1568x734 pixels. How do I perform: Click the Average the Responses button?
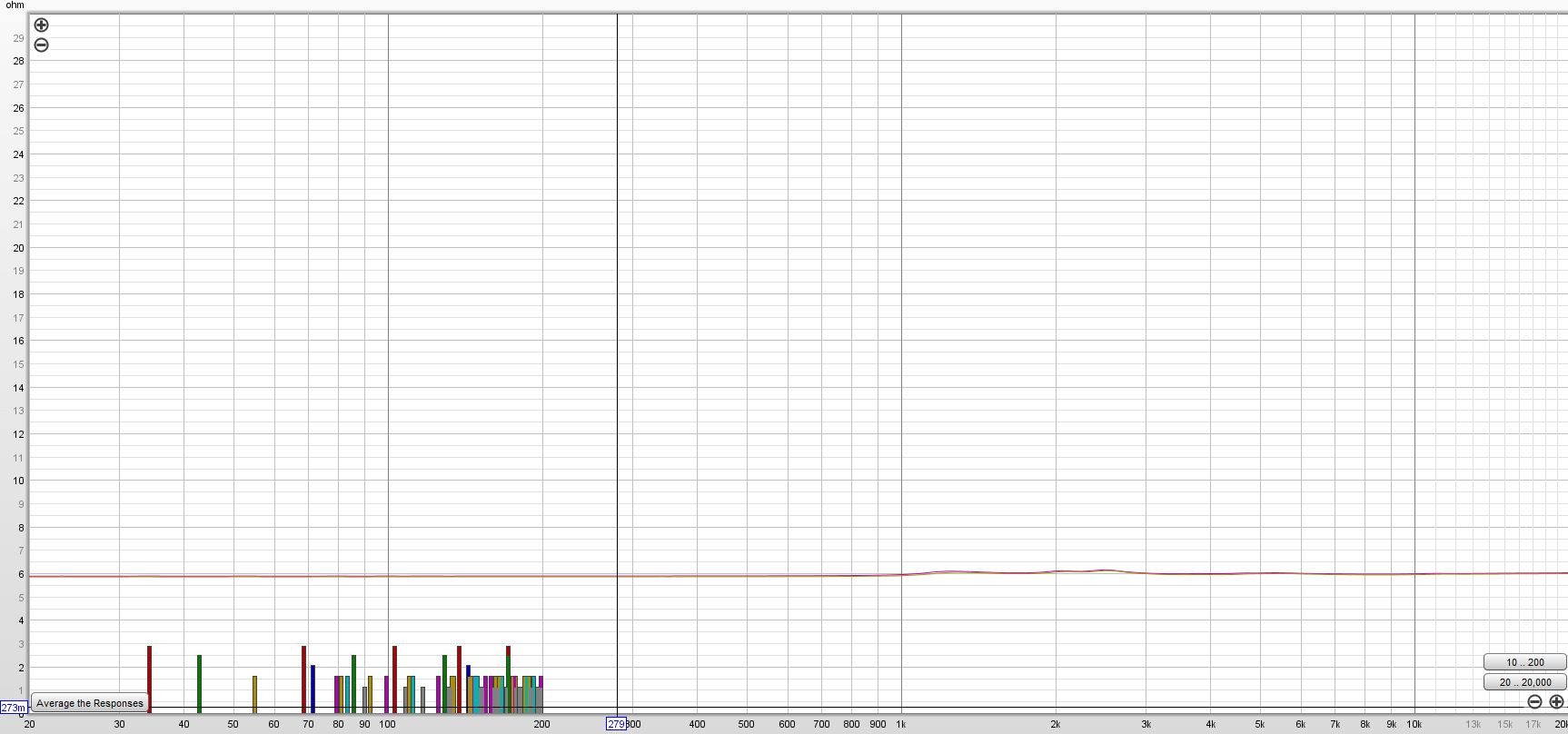90,703
